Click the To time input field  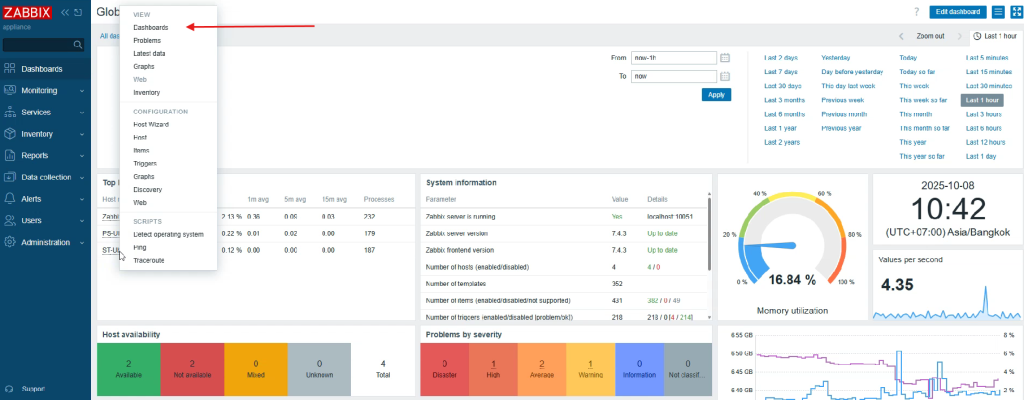pyautogui.click(x=673, y=76)
